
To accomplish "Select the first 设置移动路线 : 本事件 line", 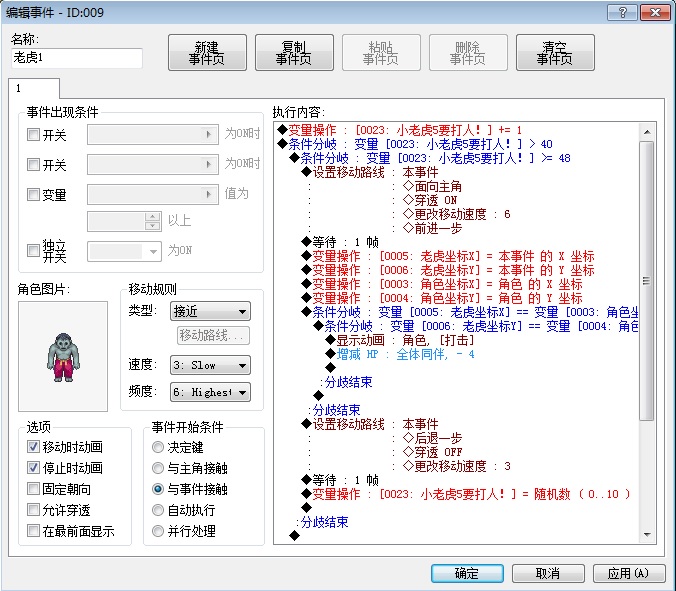I will [x=369, y=172].
